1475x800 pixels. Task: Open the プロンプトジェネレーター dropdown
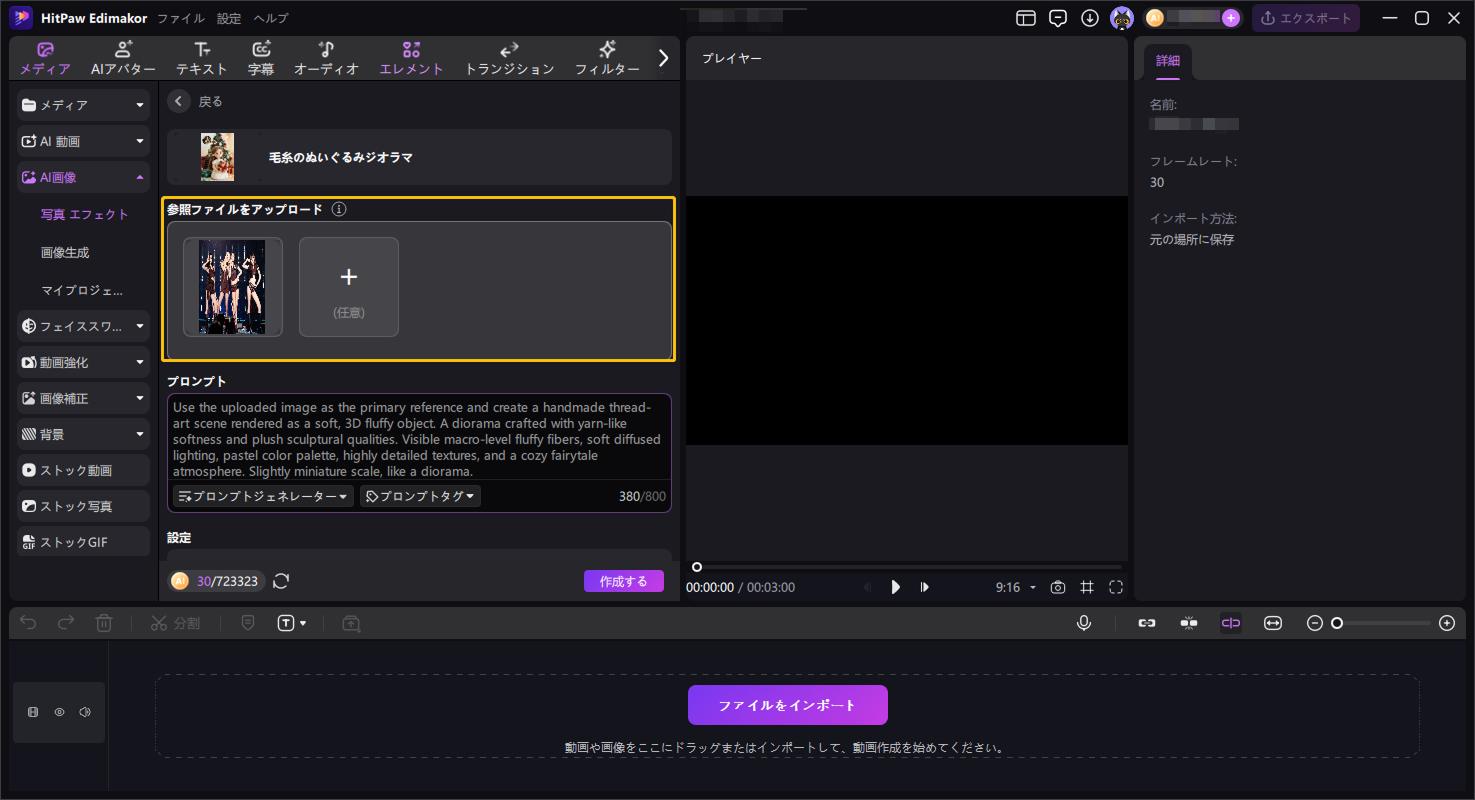pos(262,495)
